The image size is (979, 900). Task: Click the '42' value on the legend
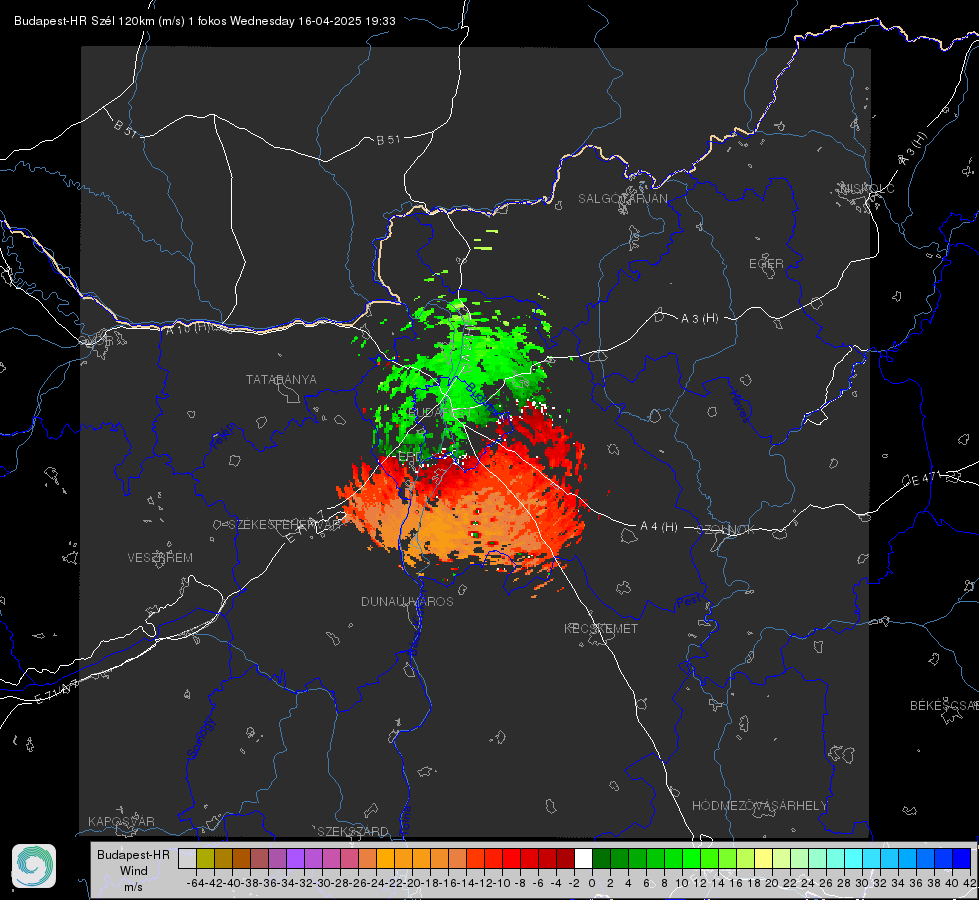tap(970, 883)
